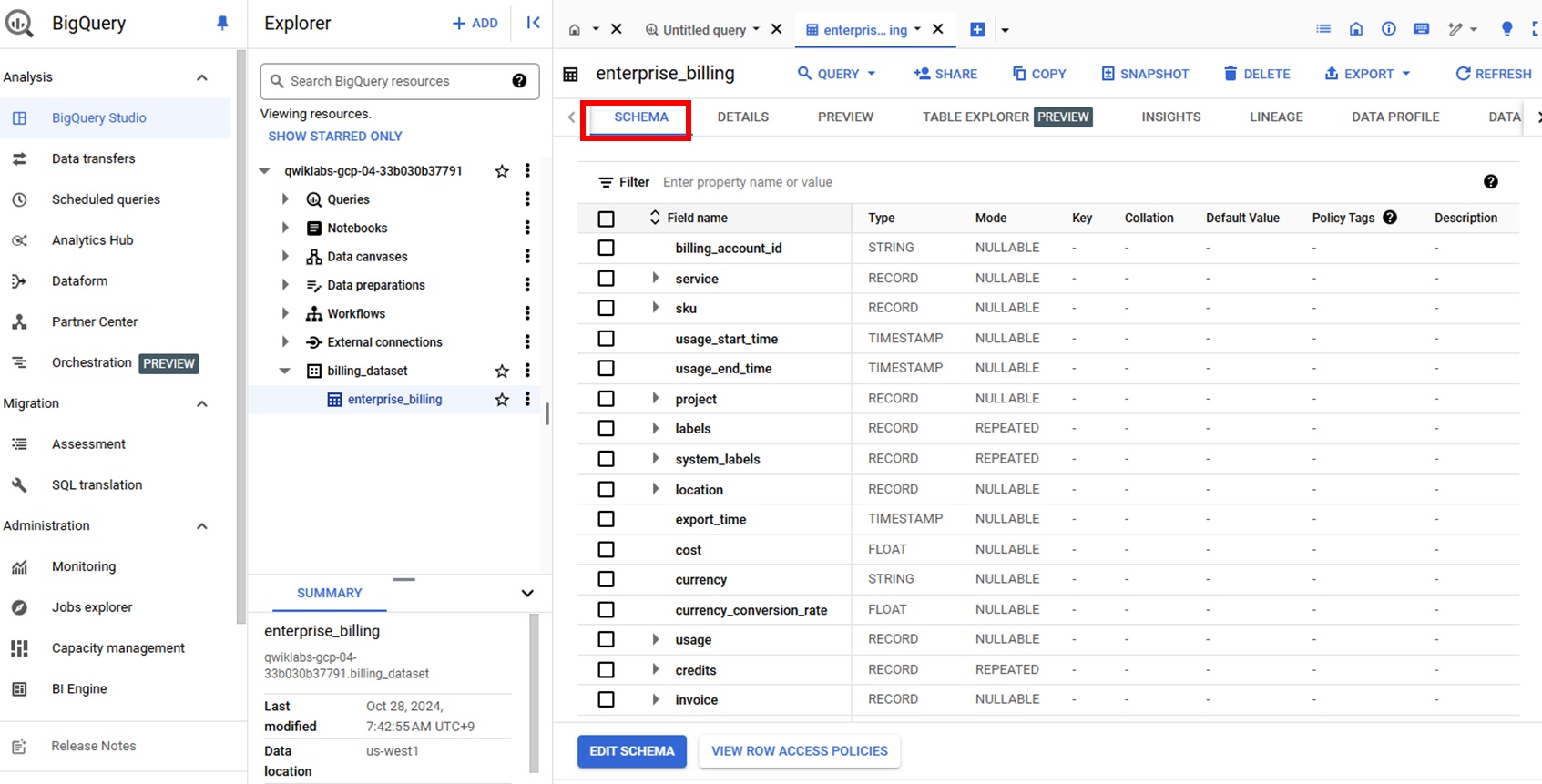Star the enterprise_billing table
This screenshot has width=1542, height=784.
tap(502, 399)
